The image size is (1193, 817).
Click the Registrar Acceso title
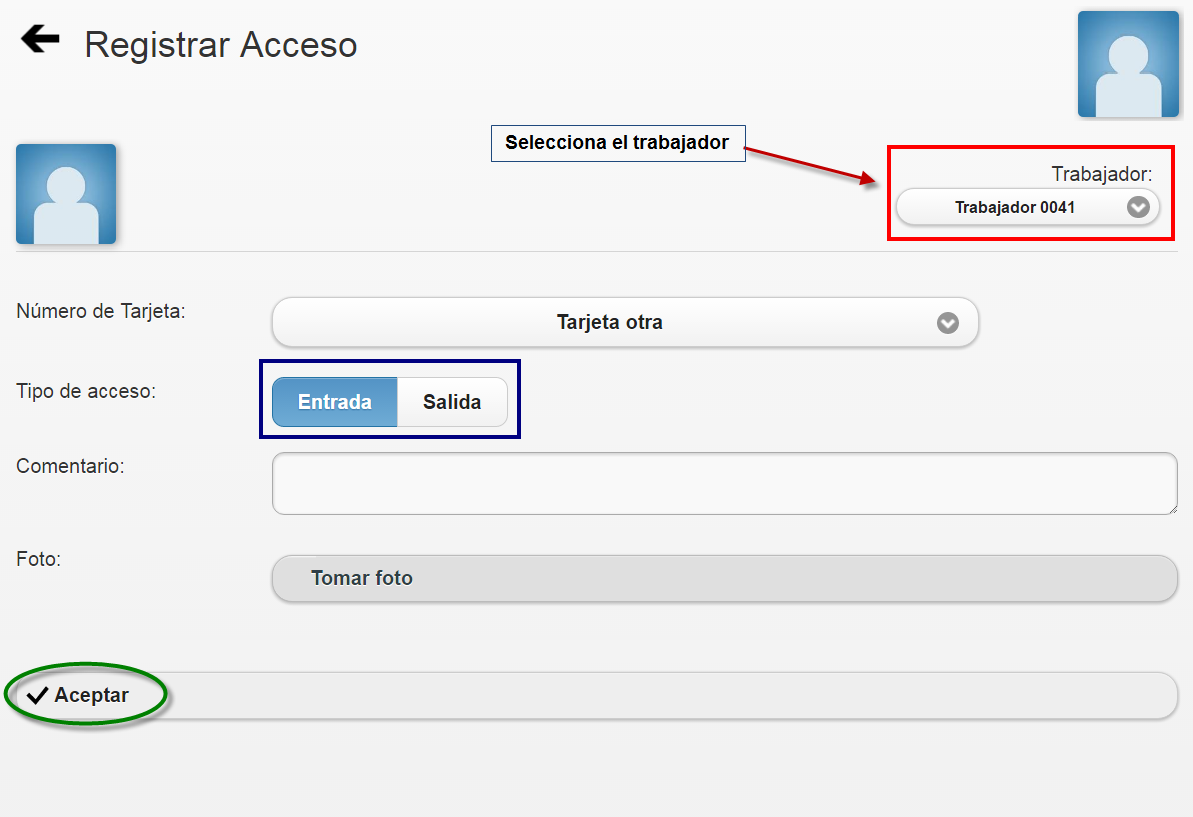pos(221,45)
